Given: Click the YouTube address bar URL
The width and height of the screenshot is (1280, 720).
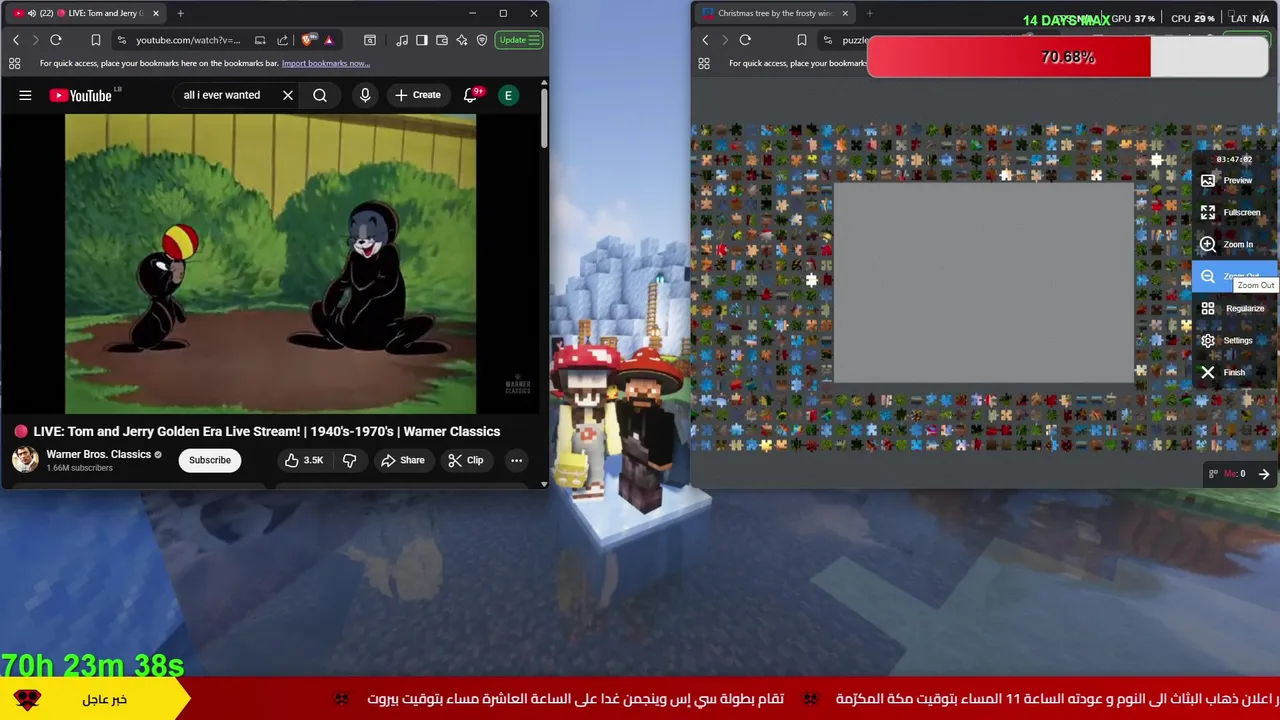Looking at the screenshot, I should 188,40.
